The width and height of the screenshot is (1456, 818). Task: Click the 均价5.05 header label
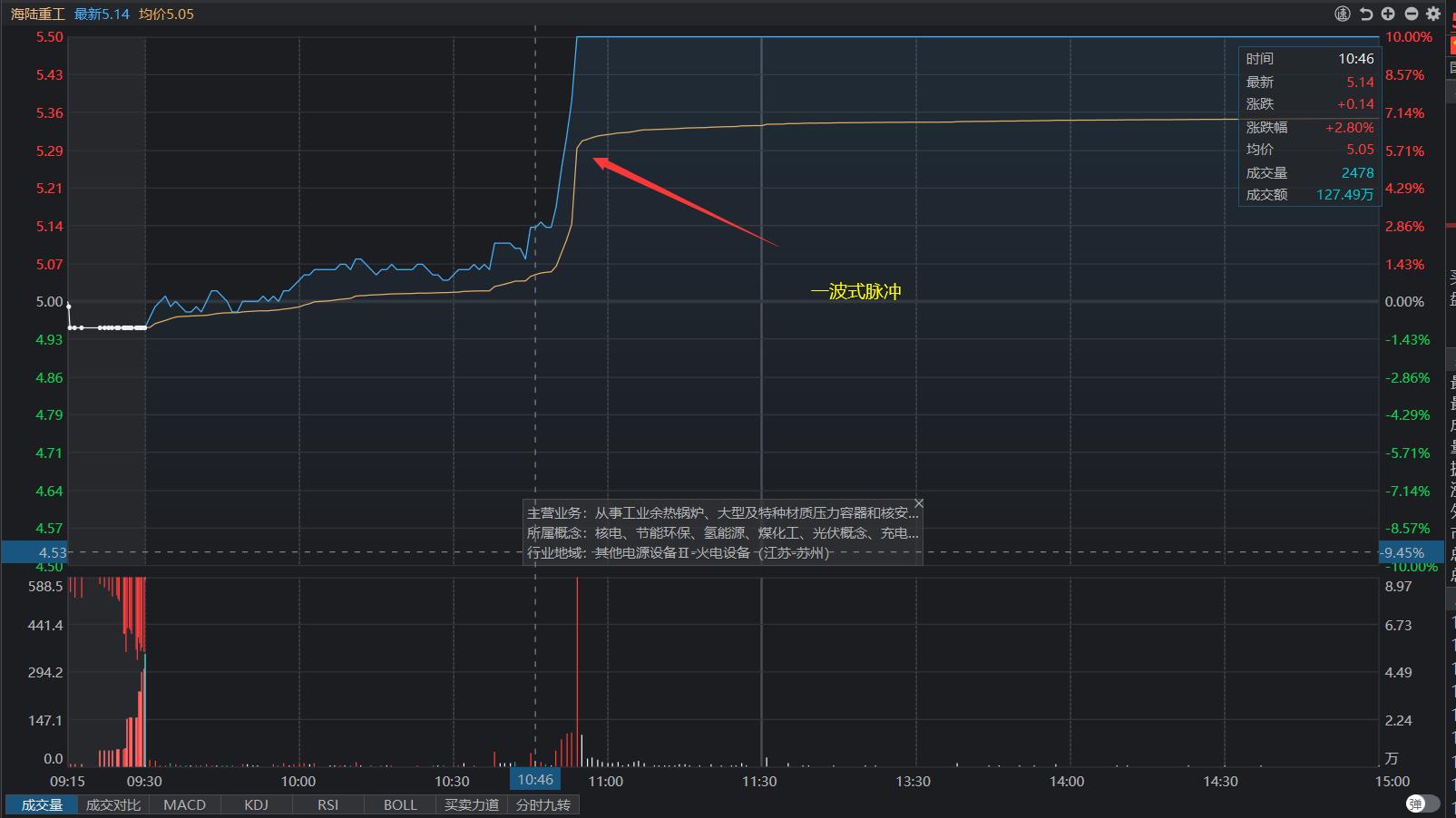point(166,15)
